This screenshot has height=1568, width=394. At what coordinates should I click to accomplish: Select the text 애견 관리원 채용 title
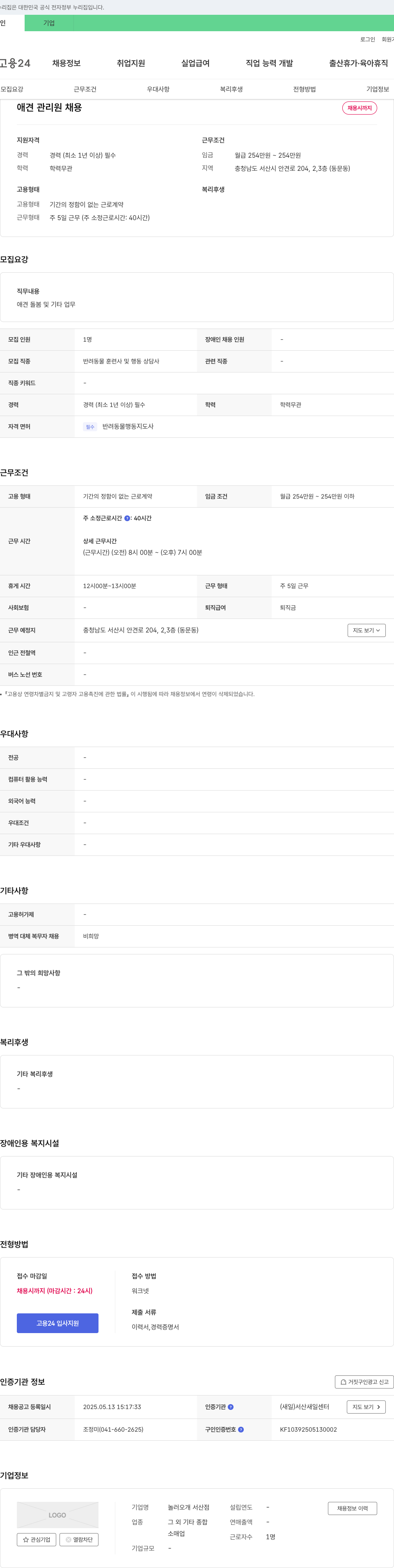[x=49, y=108]
